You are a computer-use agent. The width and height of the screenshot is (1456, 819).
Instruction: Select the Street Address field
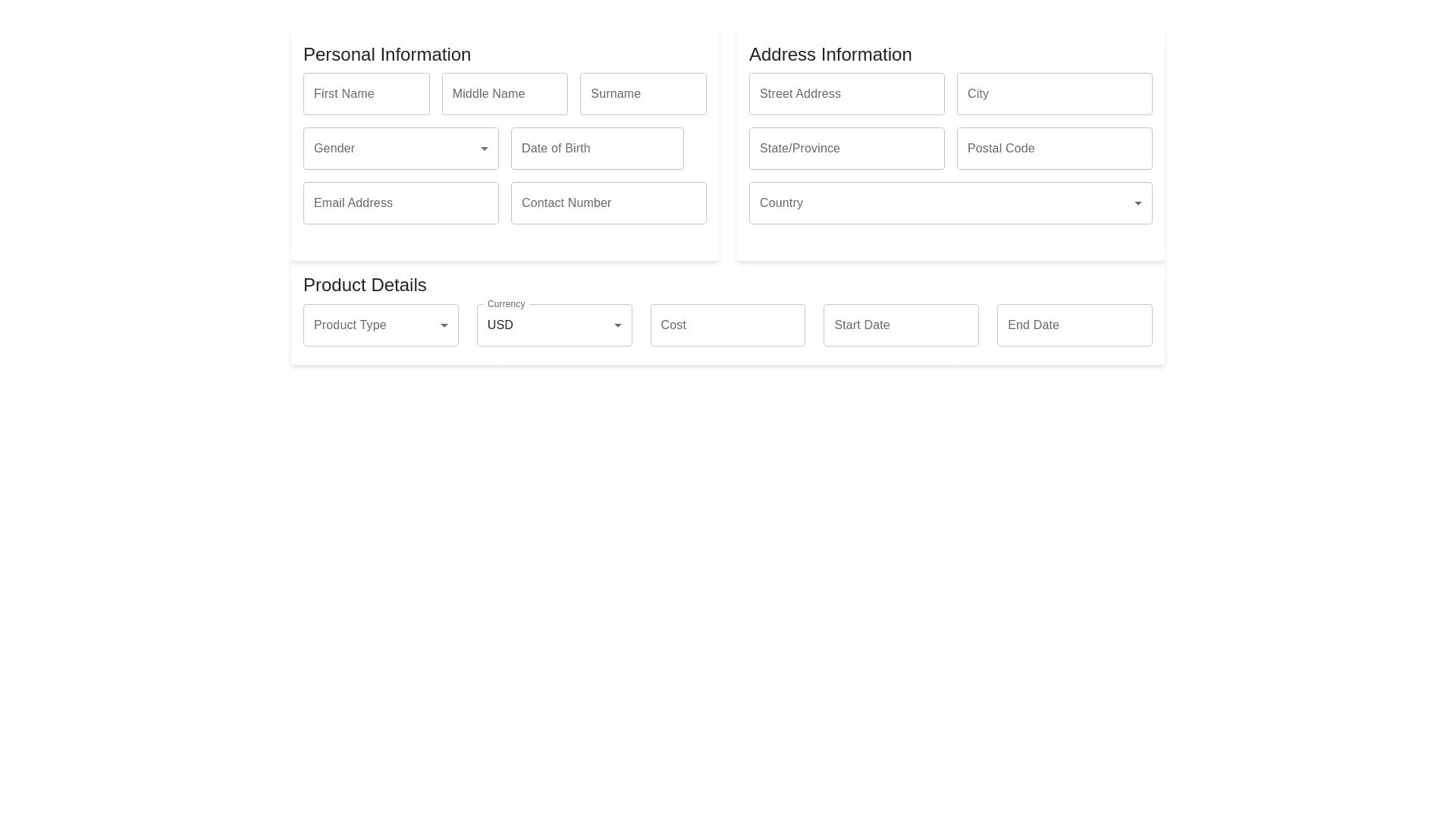(x=846, y=94)
